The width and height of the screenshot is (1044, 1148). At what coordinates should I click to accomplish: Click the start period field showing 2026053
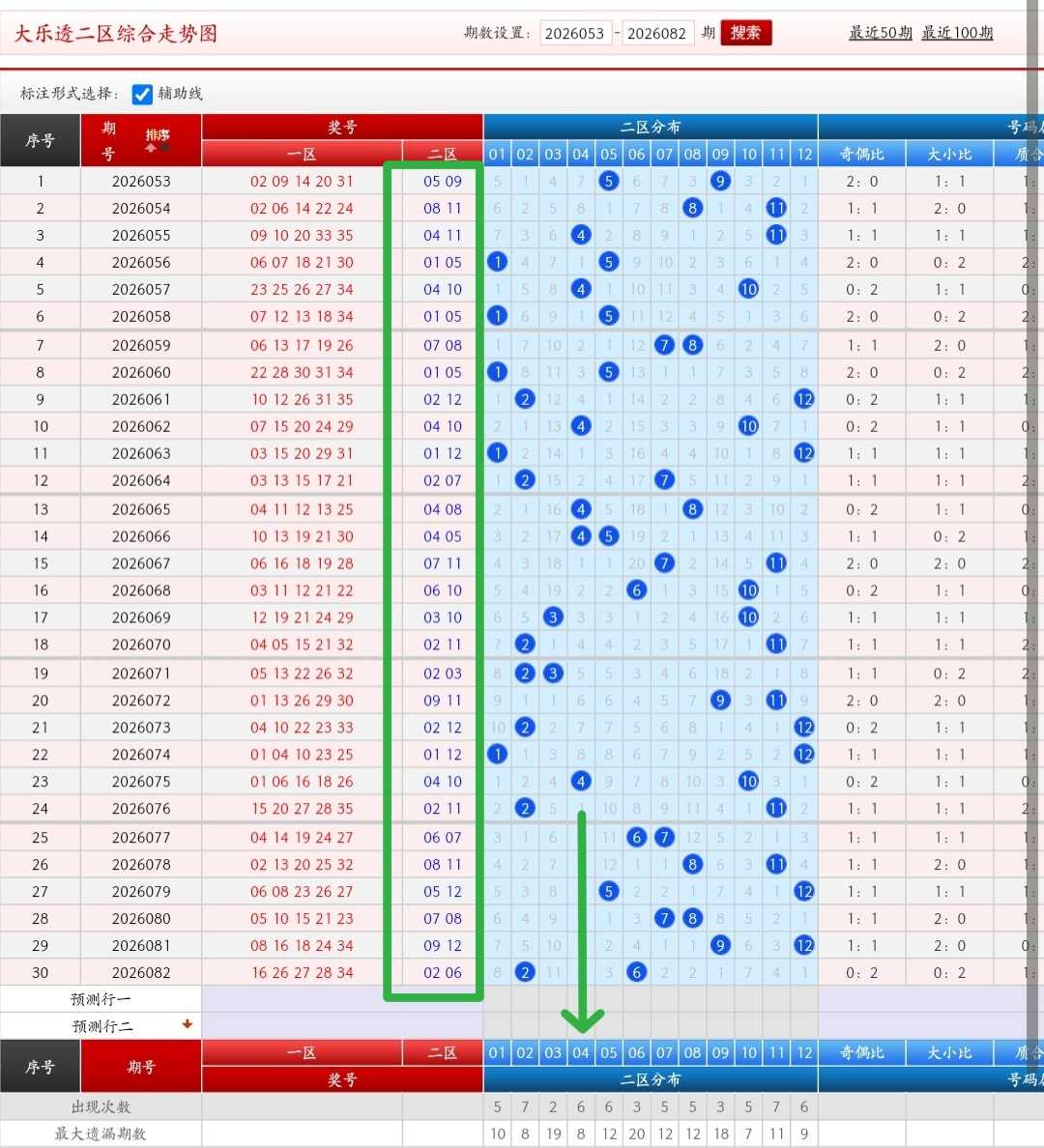tap(575, 33)
